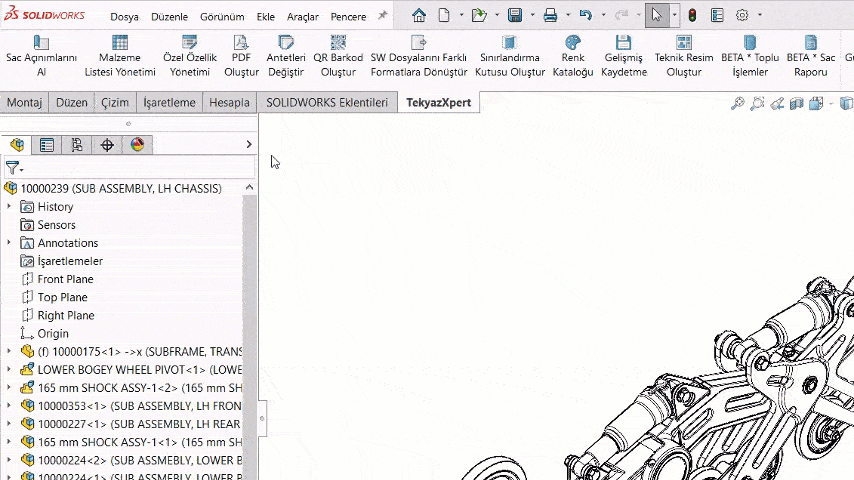Select the ConfigurationManager tab icon
Image resolution: width=854 pixels, height=480 pixels.
coord(77,144)
